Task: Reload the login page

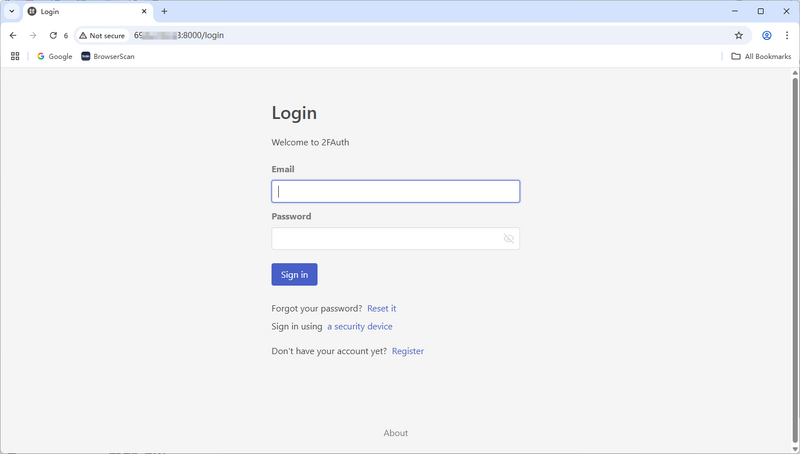Action: (53, 35)
